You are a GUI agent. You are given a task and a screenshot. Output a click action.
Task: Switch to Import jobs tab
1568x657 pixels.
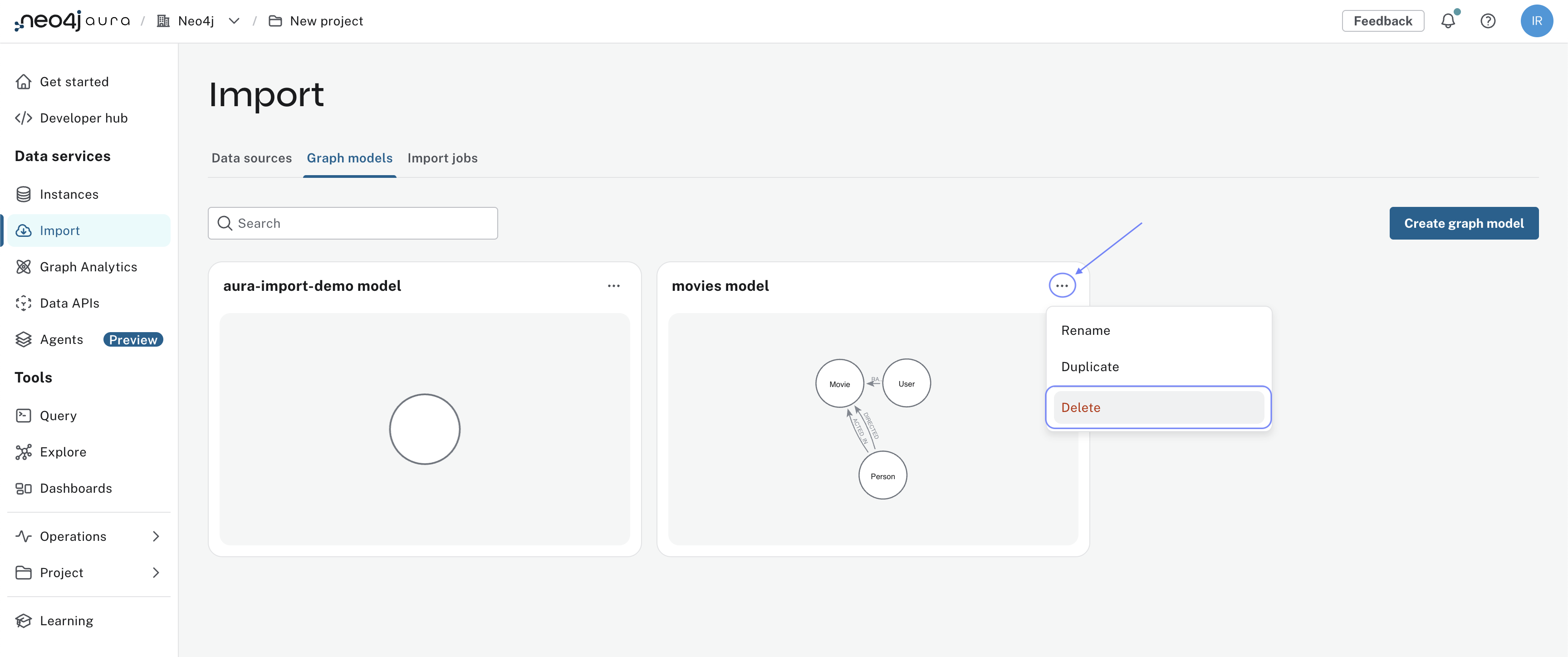click(x=442, y=158)
